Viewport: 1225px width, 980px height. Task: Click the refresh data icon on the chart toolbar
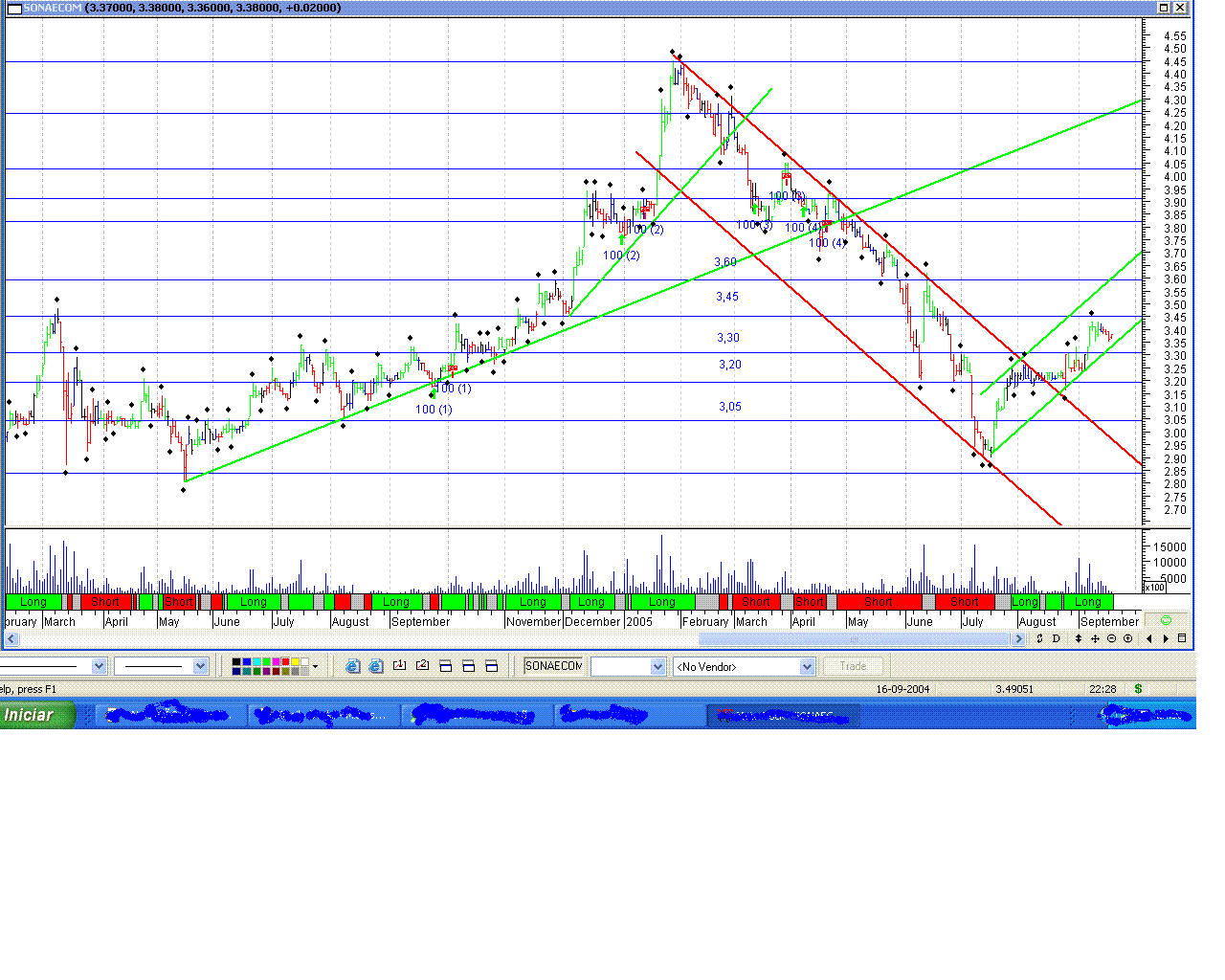(x=1039, y=638)
